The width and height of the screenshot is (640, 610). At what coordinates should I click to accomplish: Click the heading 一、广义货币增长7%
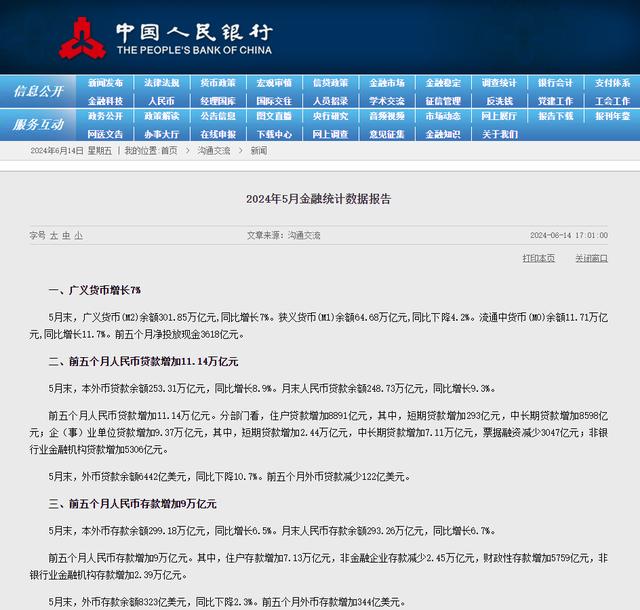click(x=95, y=290)
